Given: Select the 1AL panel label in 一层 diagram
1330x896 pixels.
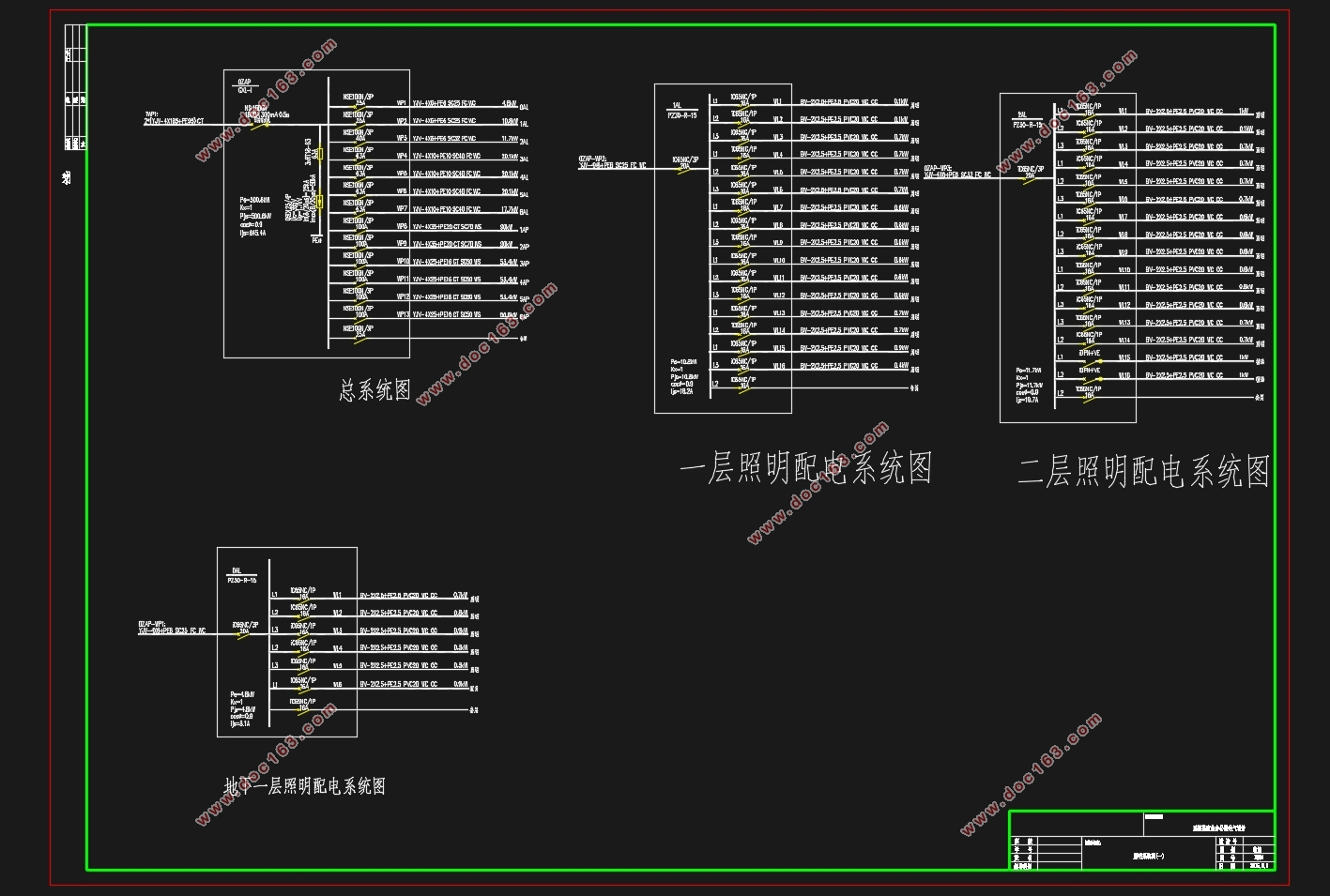Looking at the screenshot, I should (677, 106).
